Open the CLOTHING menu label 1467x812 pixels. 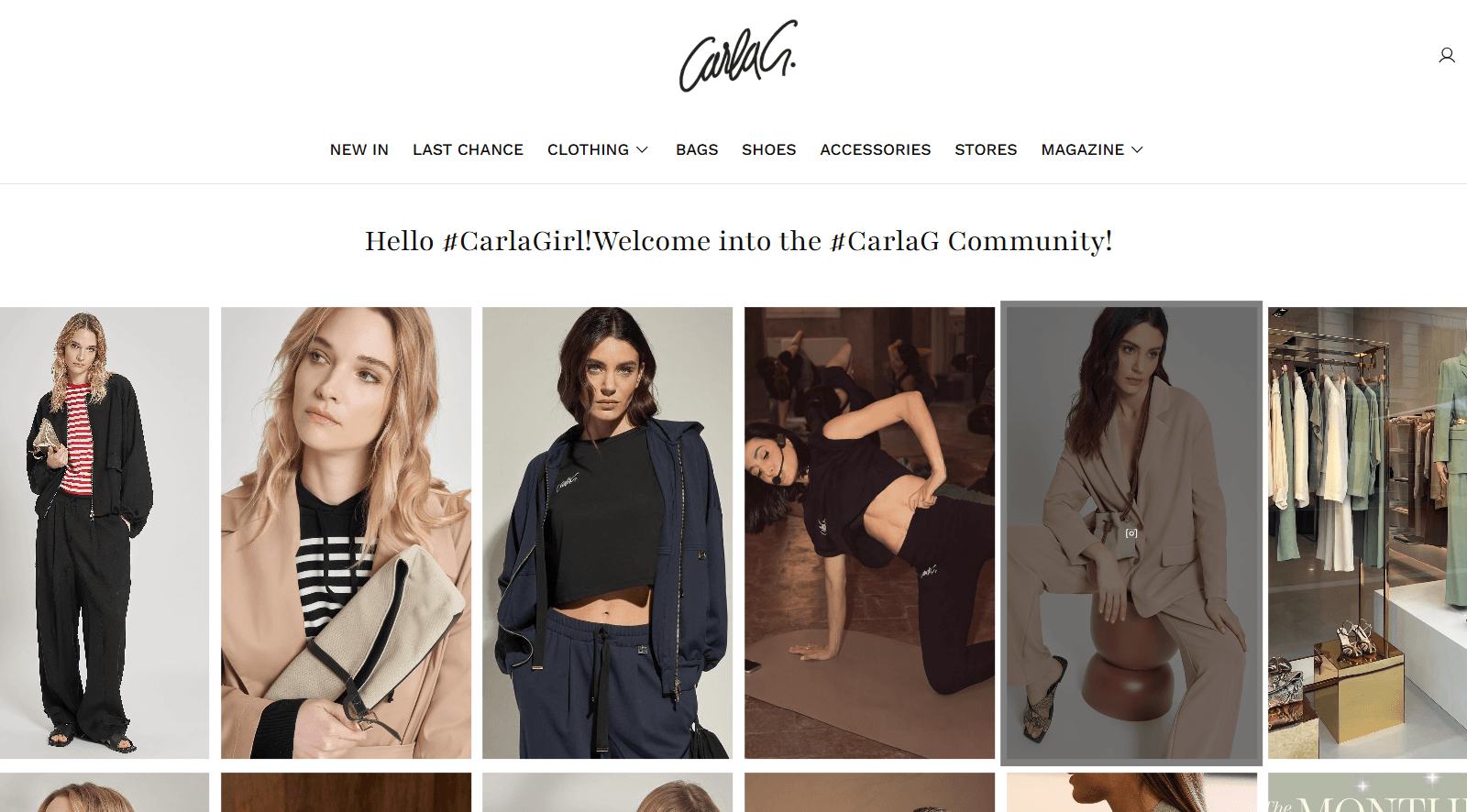[x=588, y=149]
